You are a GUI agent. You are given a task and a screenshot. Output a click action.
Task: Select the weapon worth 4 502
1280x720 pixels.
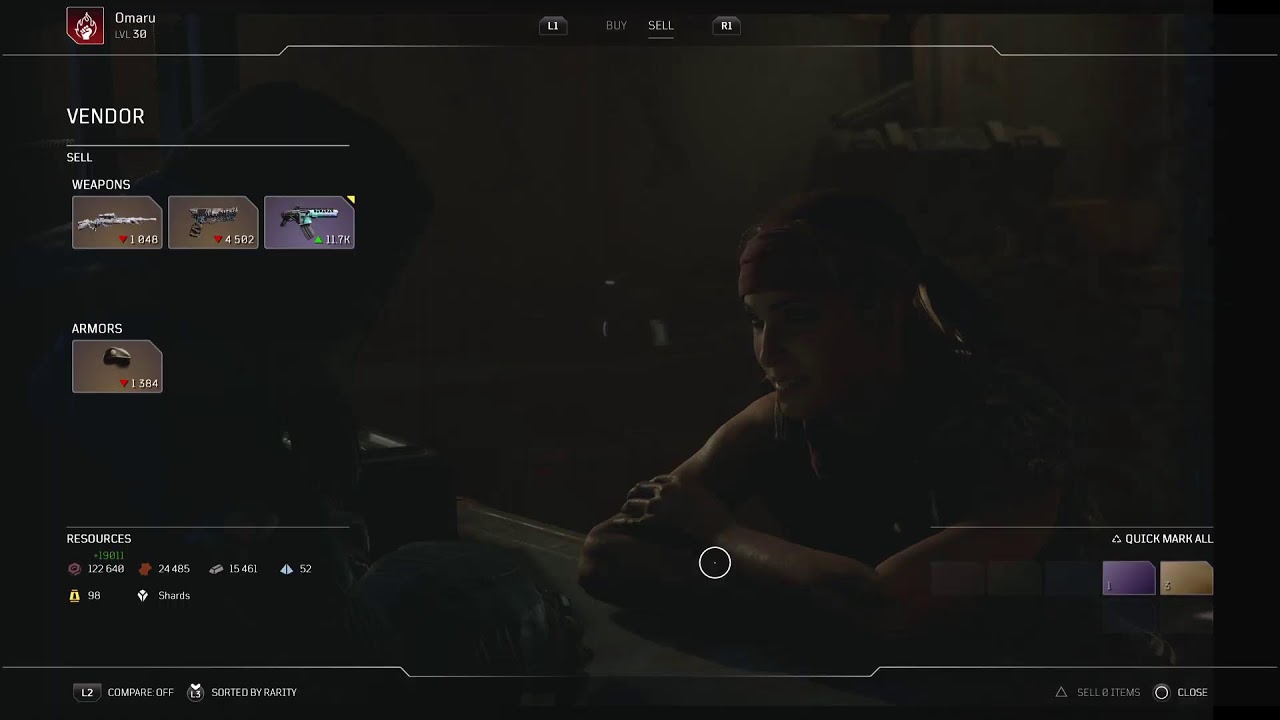(x=213, y=222)
